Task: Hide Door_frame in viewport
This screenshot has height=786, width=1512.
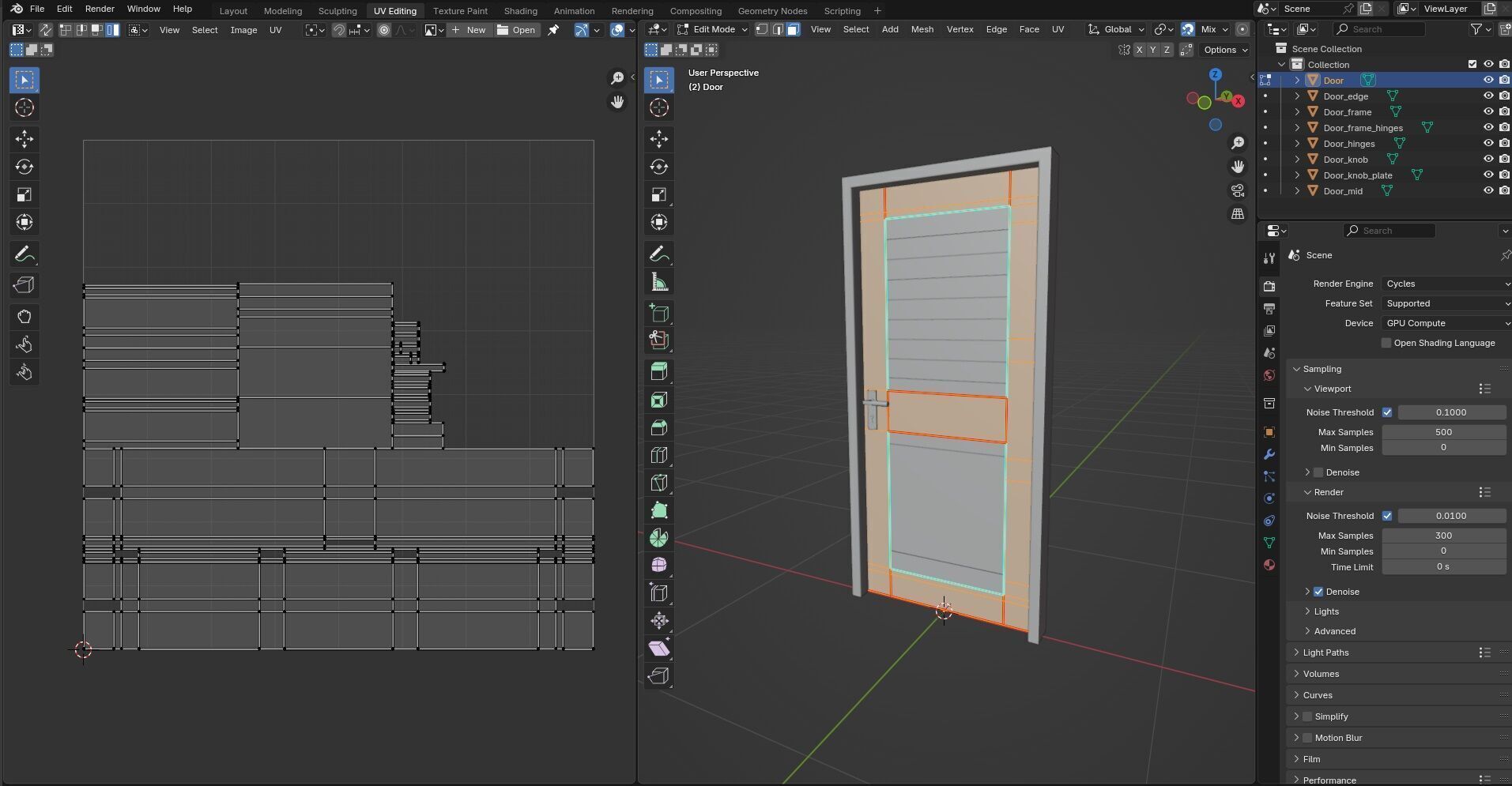Action: click(x=1487, y=111)
